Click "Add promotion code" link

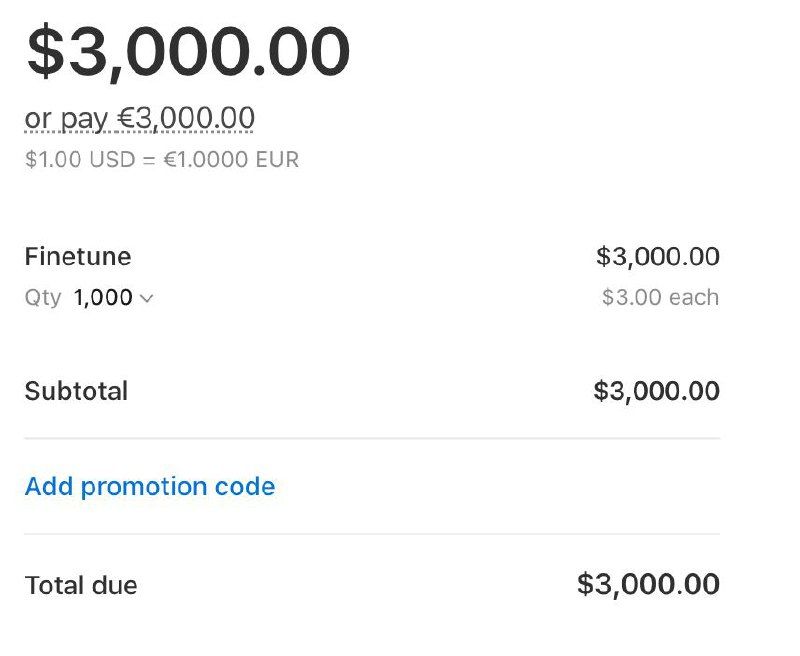[x=150, y=486]
